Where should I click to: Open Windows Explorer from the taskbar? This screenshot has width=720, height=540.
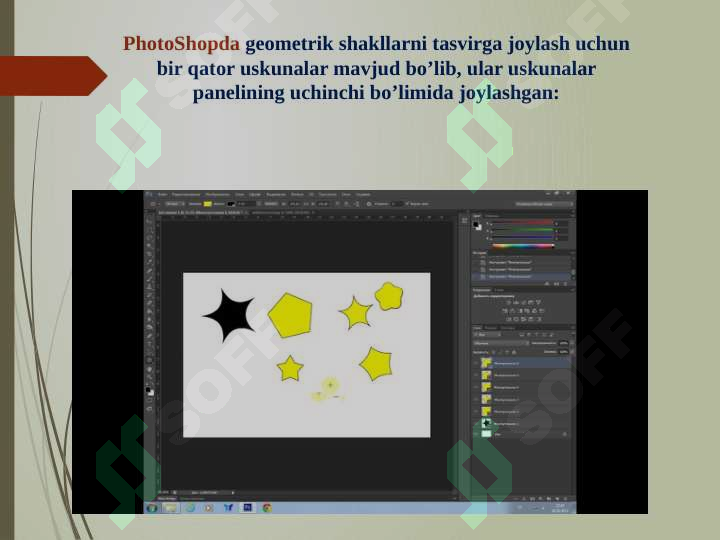[170, 507]
